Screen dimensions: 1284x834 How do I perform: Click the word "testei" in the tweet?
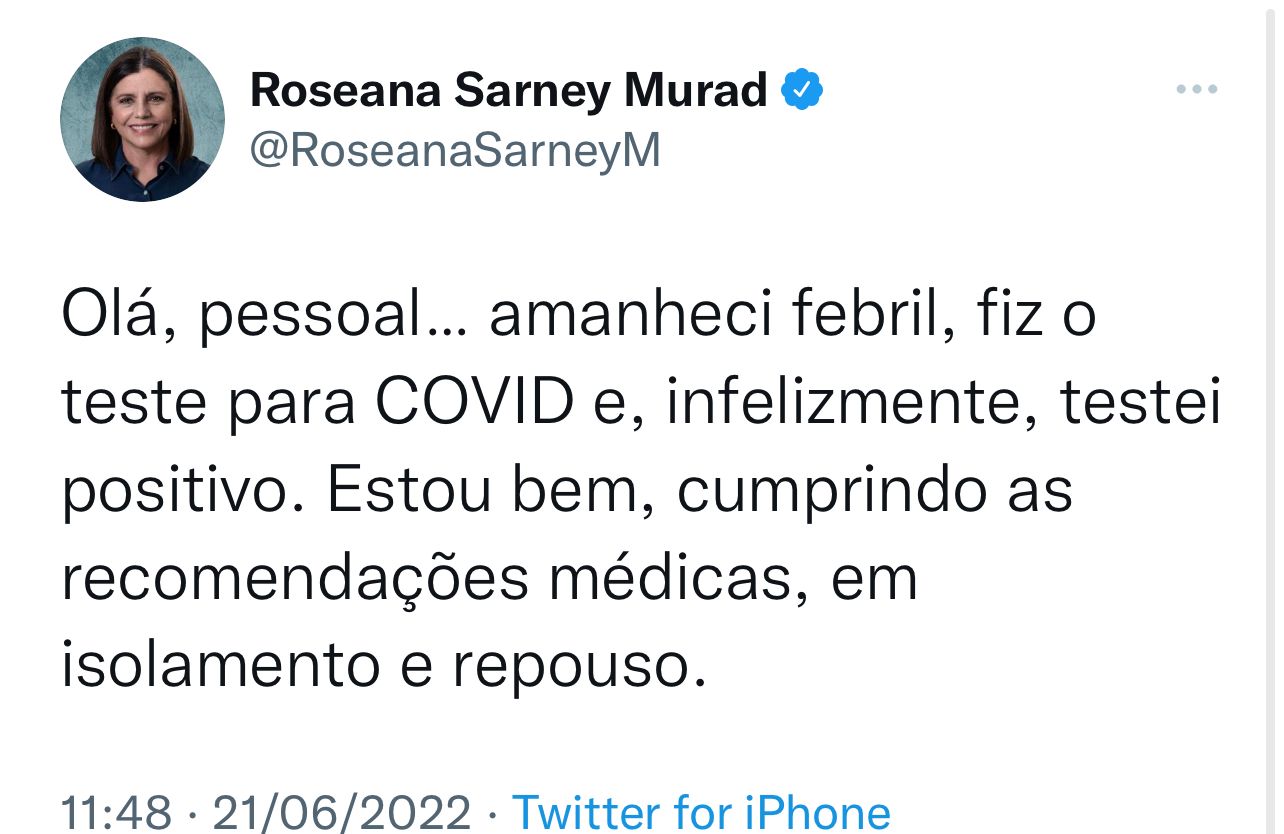coord(1140,403)
